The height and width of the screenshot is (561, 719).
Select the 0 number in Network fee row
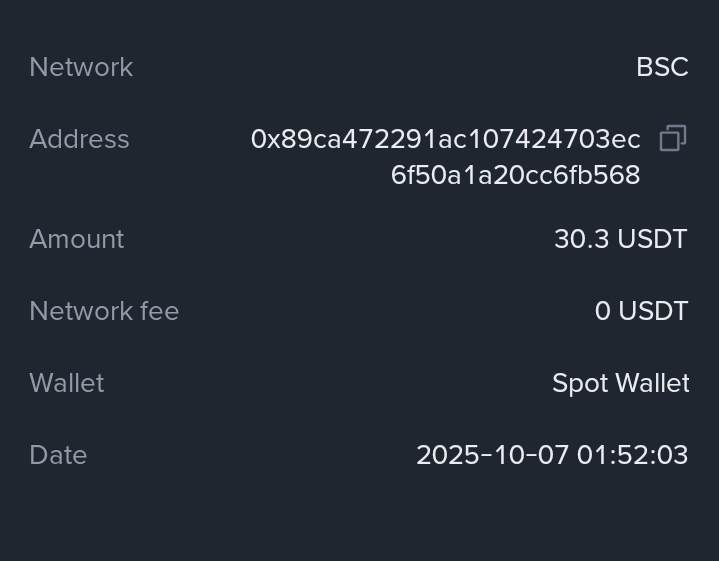click(x=602, y=311)
